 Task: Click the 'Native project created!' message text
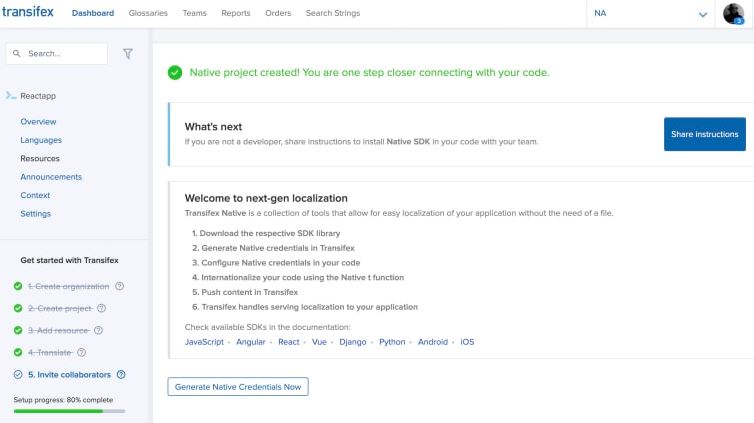point(369,73)
